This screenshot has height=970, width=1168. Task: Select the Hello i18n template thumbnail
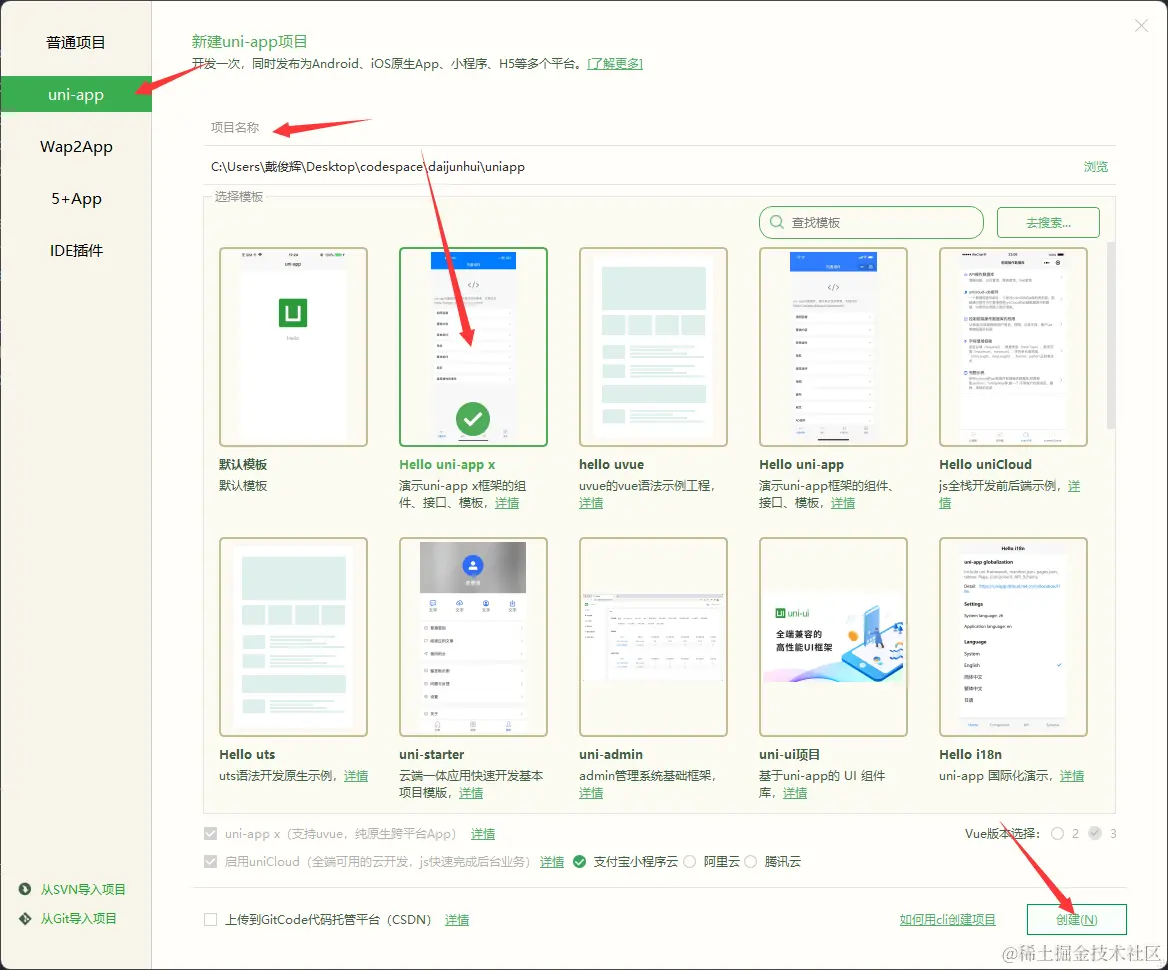(x=1013, y=637)
